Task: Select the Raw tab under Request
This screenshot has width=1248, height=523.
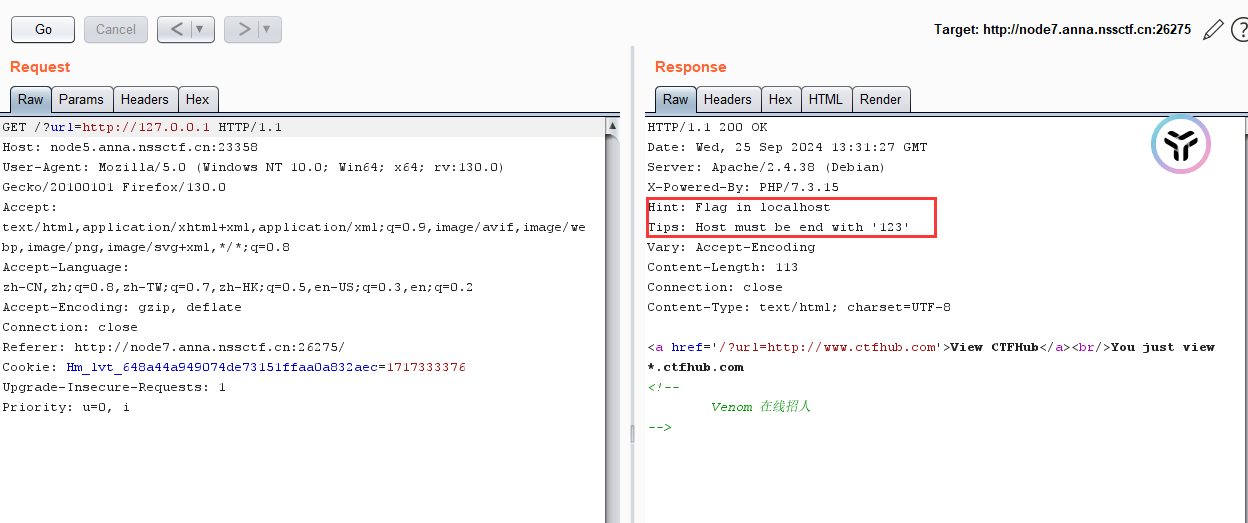Action: 30,99
